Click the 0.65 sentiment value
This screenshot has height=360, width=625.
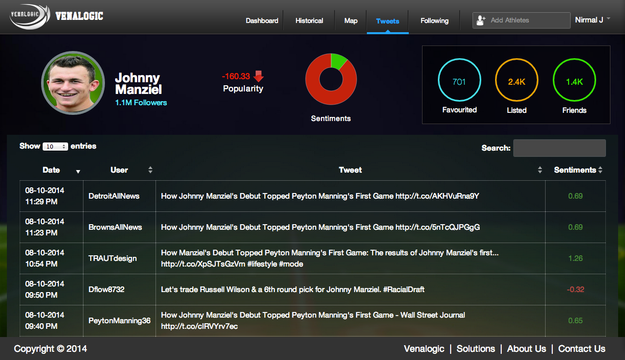coord(575,321)
